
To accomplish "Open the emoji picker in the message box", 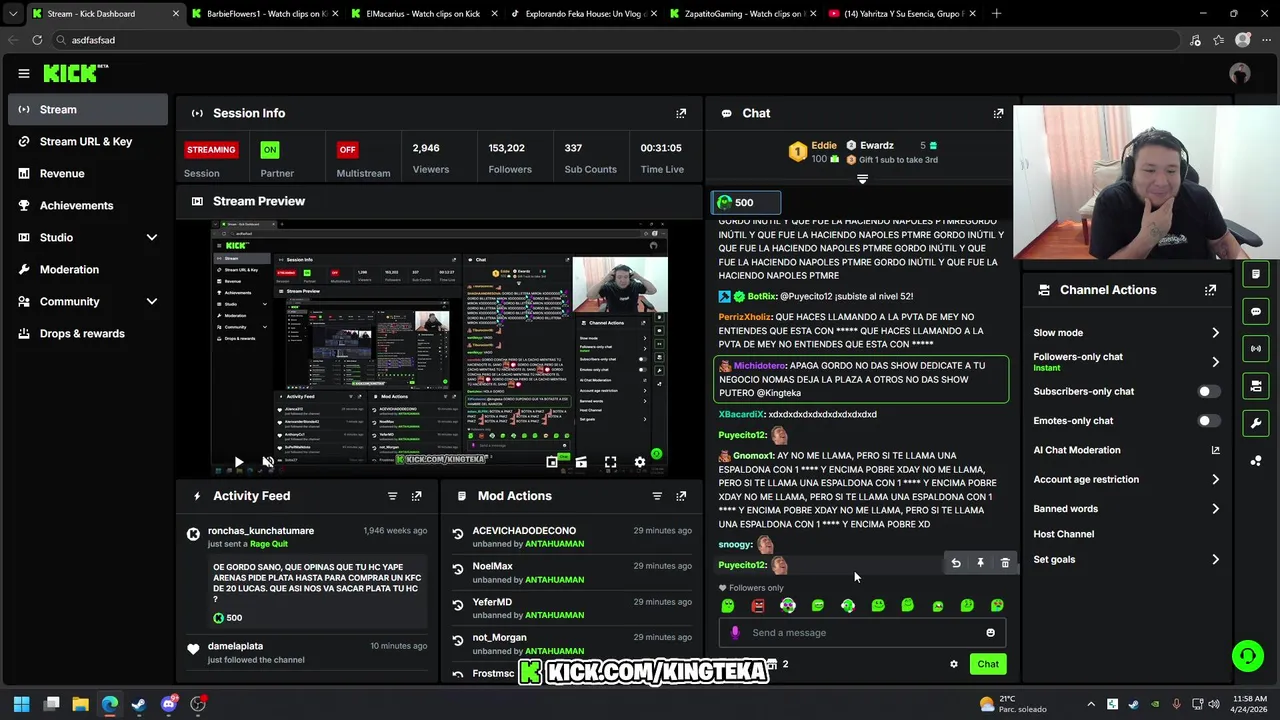I will click(x=990, y=632).
